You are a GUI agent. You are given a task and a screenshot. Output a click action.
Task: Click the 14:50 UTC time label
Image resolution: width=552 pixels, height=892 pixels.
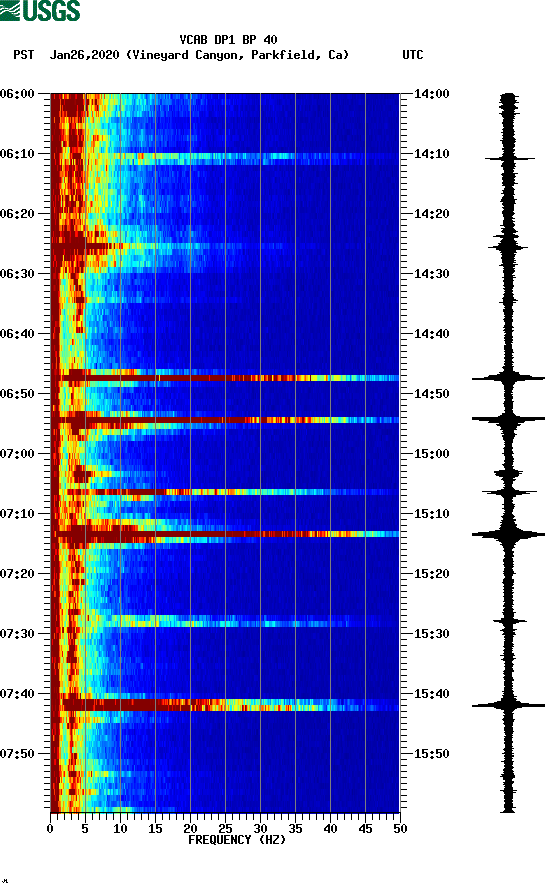pyautogui.click(x=431, y=394)
